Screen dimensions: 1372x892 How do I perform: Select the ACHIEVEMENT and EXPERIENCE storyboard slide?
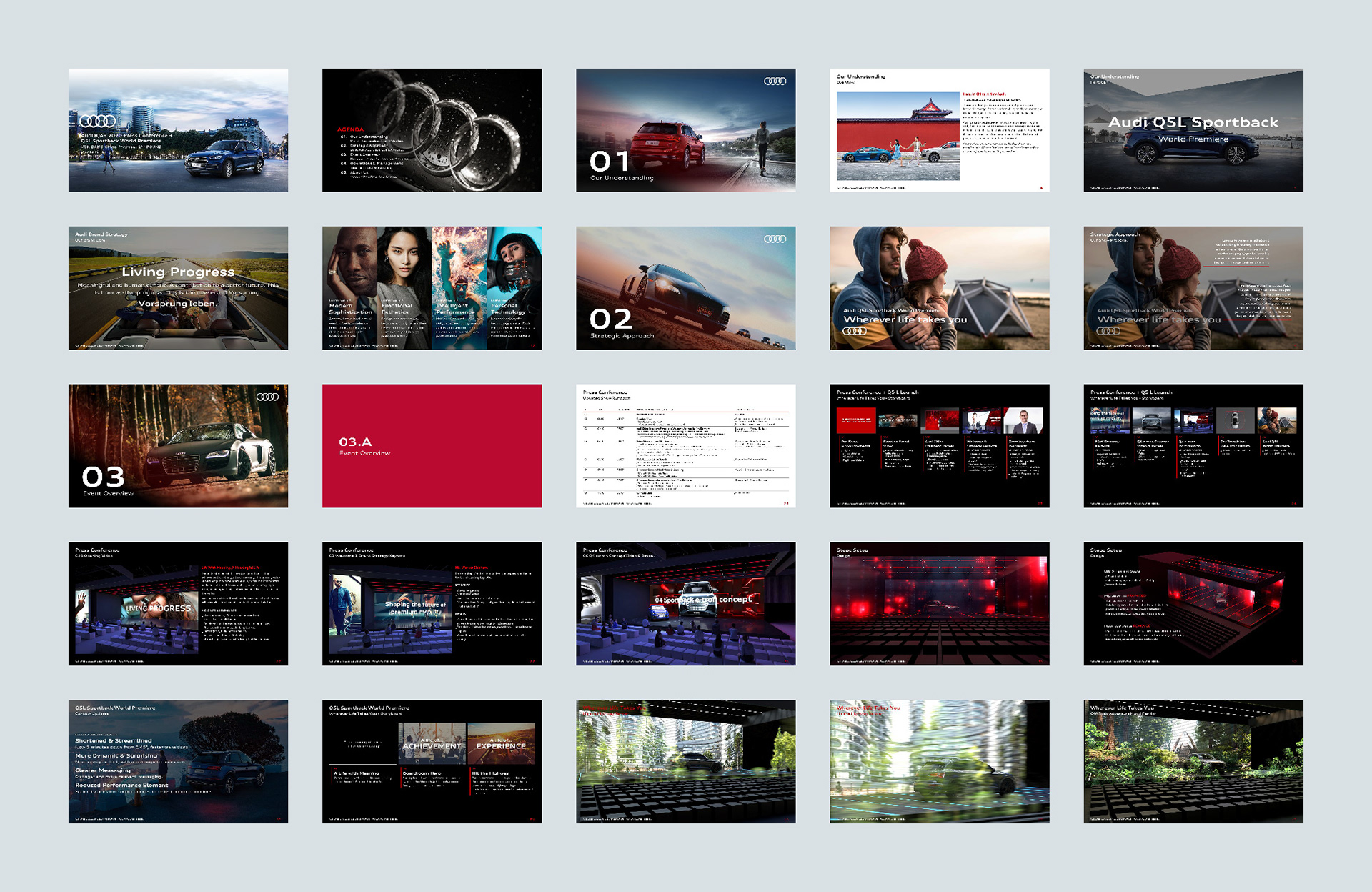pos(432,761)
